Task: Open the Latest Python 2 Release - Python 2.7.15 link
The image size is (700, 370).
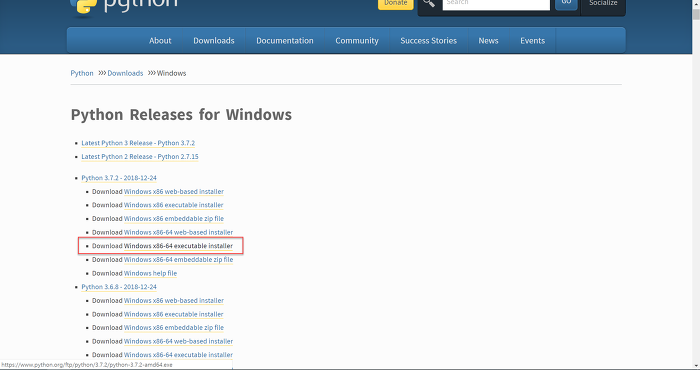Action: (140, 157)
